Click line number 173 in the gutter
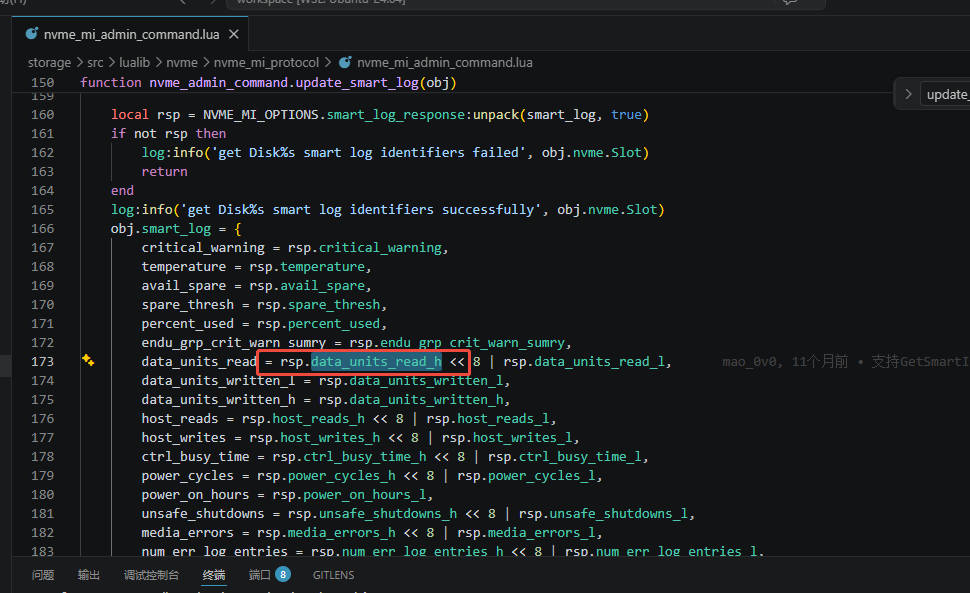 click(x=42, y=361)
